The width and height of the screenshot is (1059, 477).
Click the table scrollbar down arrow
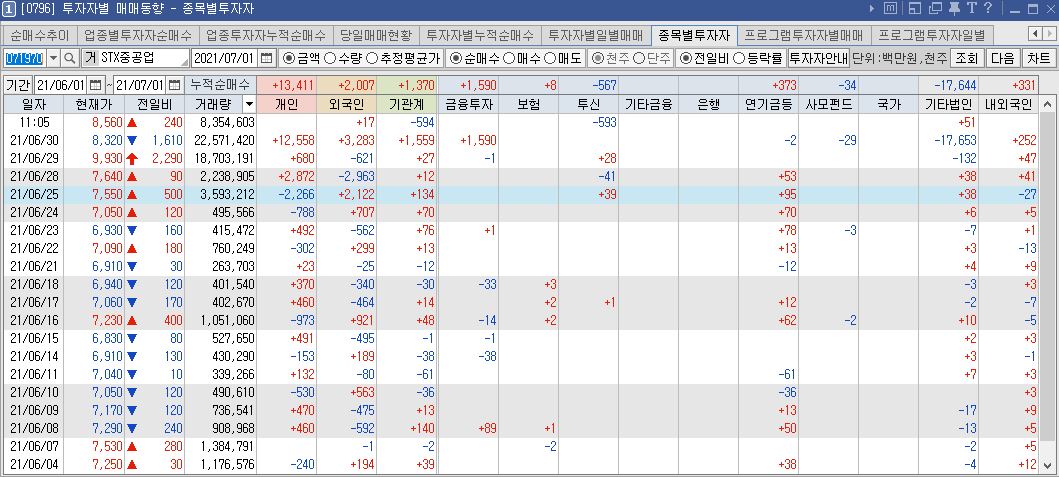pos(1047,466)
